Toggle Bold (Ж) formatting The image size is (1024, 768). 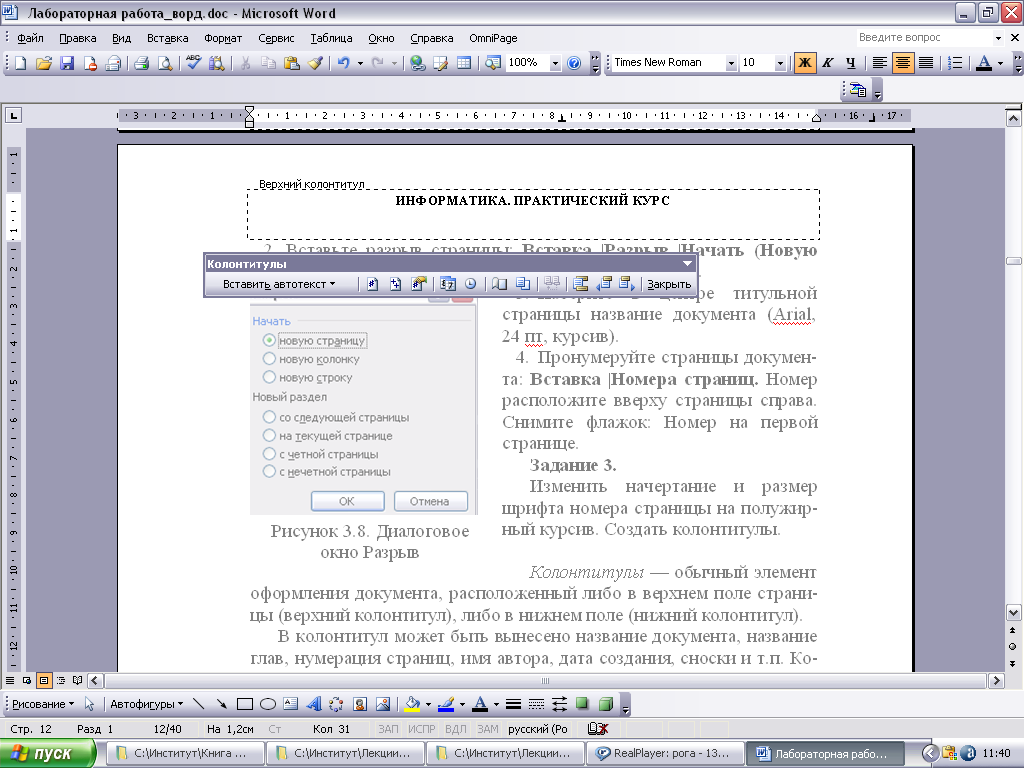click(805, 63)
